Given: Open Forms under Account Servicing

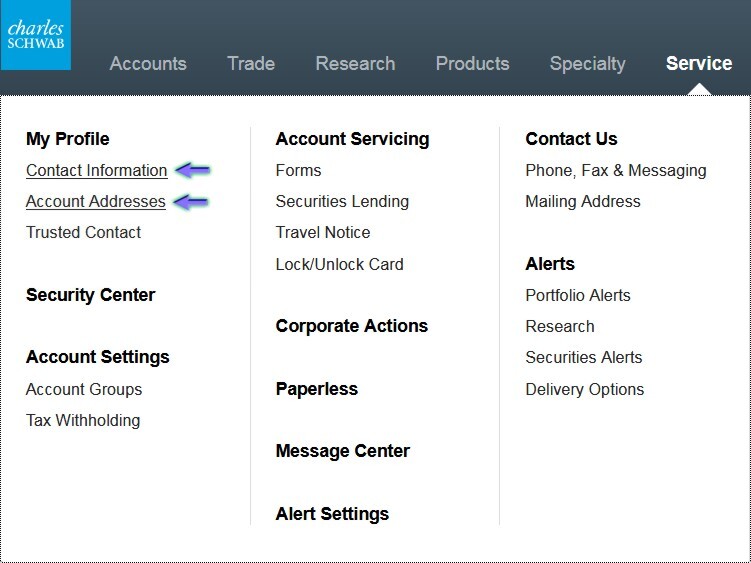Looking at the screenshot, I should [298, 170].
